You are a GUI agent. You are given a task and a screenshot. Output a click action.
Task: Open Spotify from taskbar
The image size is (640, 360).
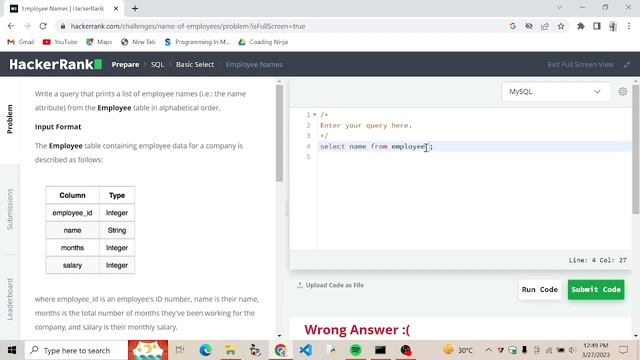coord(356,350)
